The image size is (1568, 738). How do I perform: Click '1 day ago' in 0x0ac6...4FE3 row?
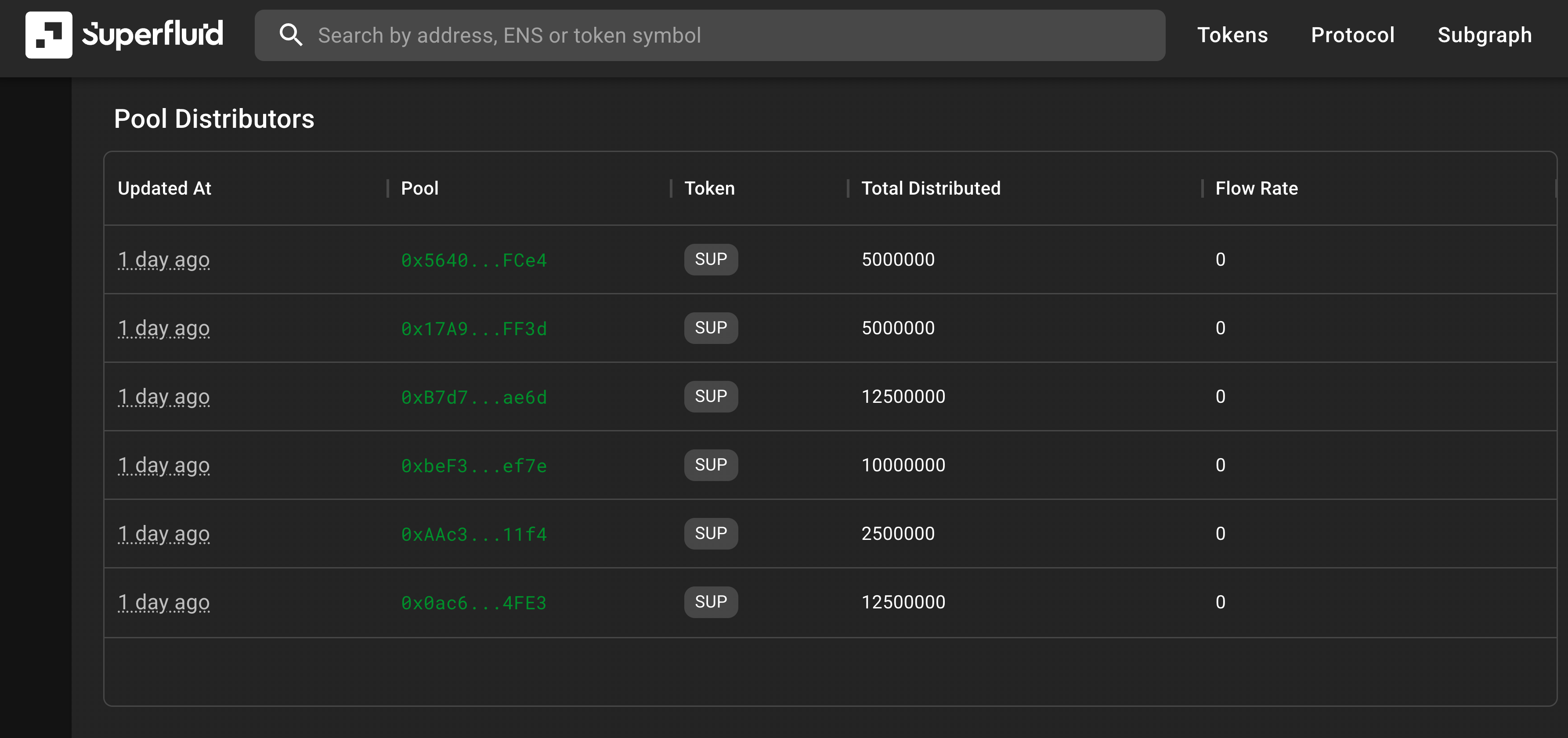164,603
